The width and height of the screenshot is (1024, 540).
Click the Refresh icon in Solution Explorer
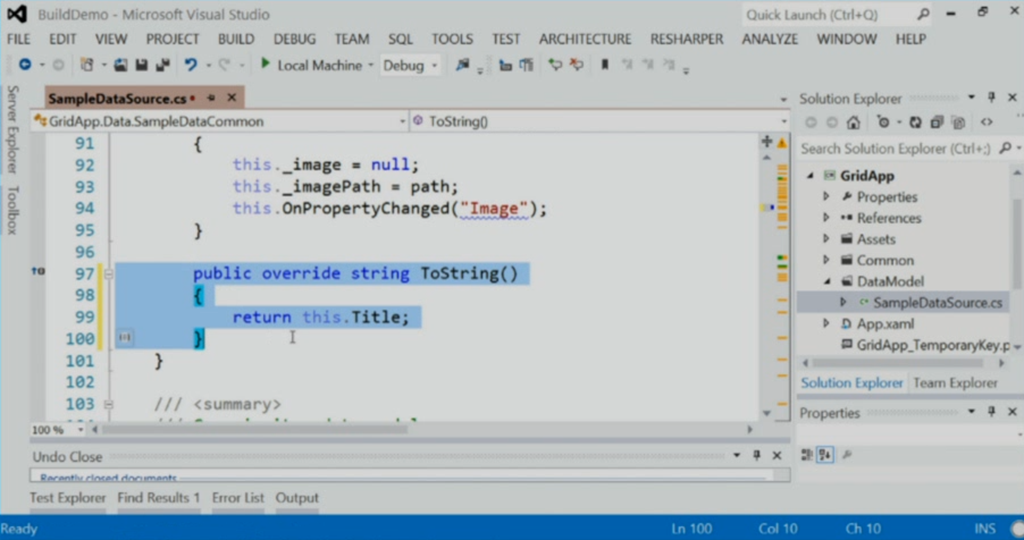(x=915, y=122)
